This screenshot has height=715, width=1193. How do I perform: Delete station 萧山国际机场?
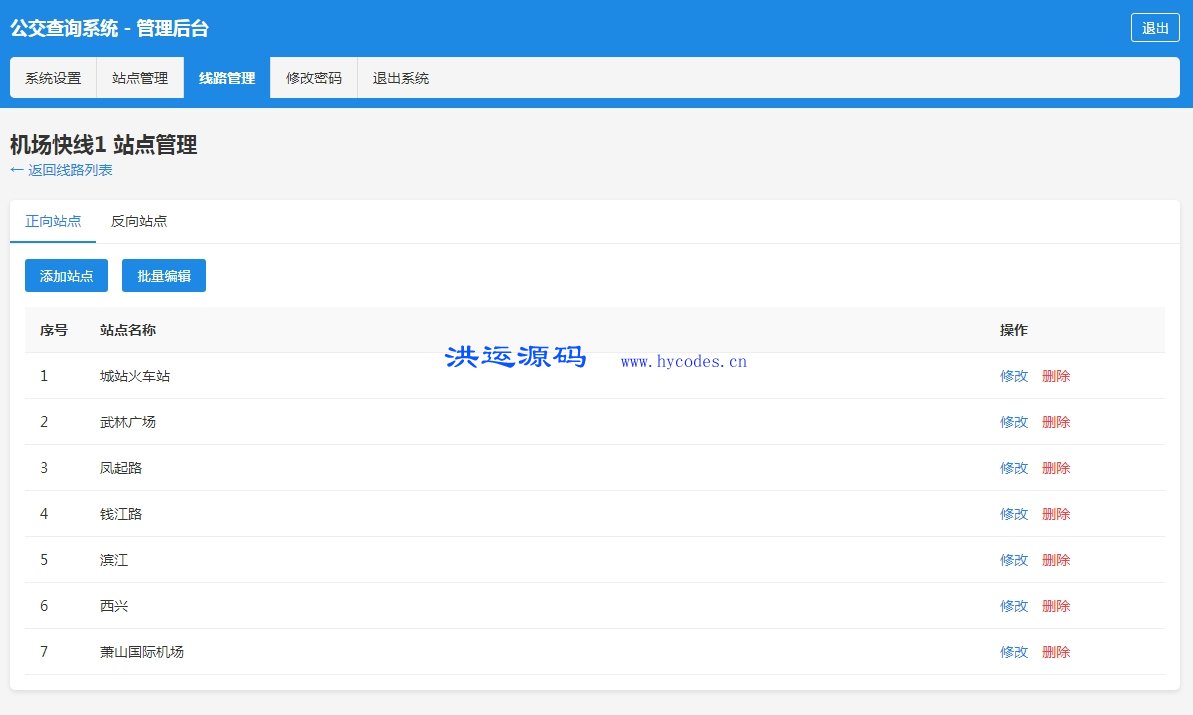coord(1055,651)
